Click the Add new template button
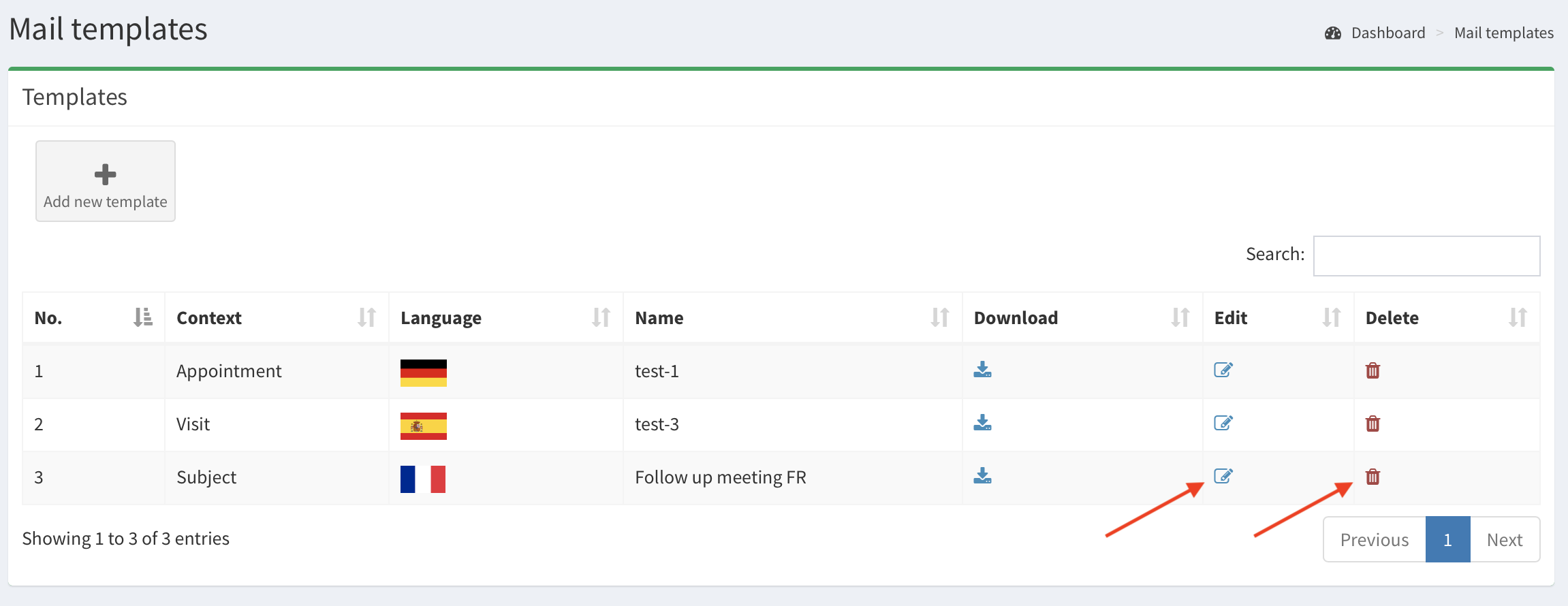This screenshot has height=606, width=1568. (106, 181)
